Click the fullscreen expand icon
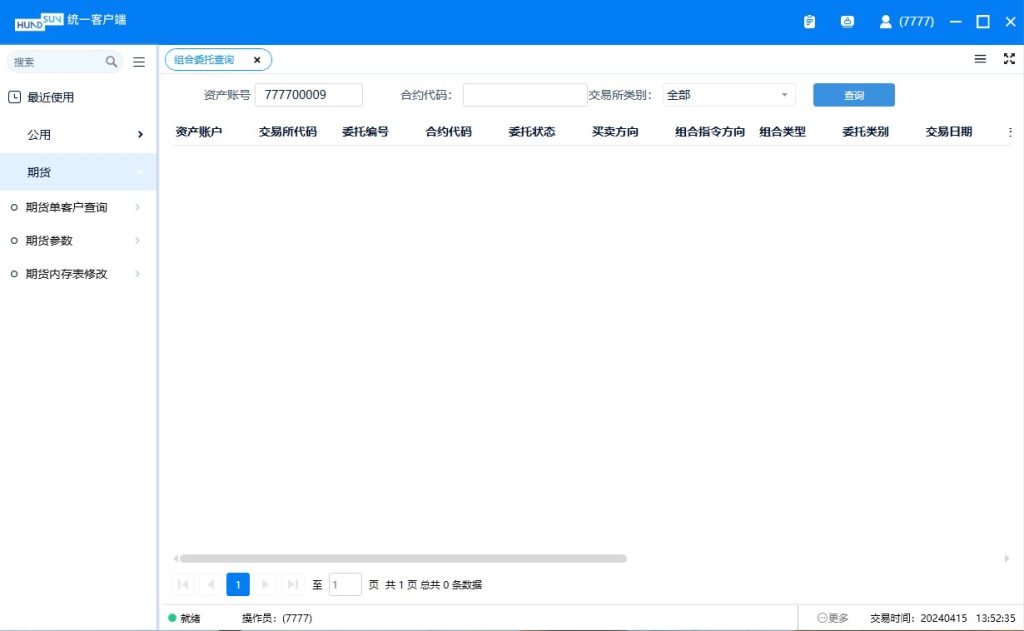1024x631 pixels. click(1009, 59)
